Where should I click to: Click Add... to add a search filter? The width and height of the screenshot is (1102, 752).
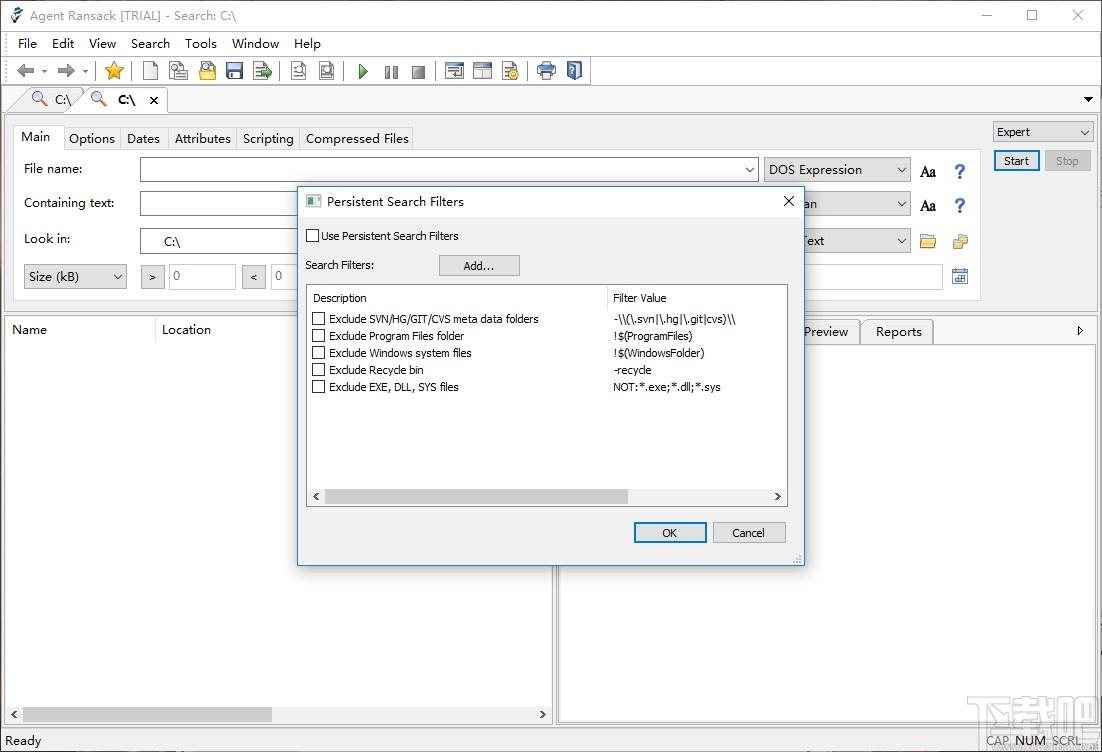click(479, 266)
